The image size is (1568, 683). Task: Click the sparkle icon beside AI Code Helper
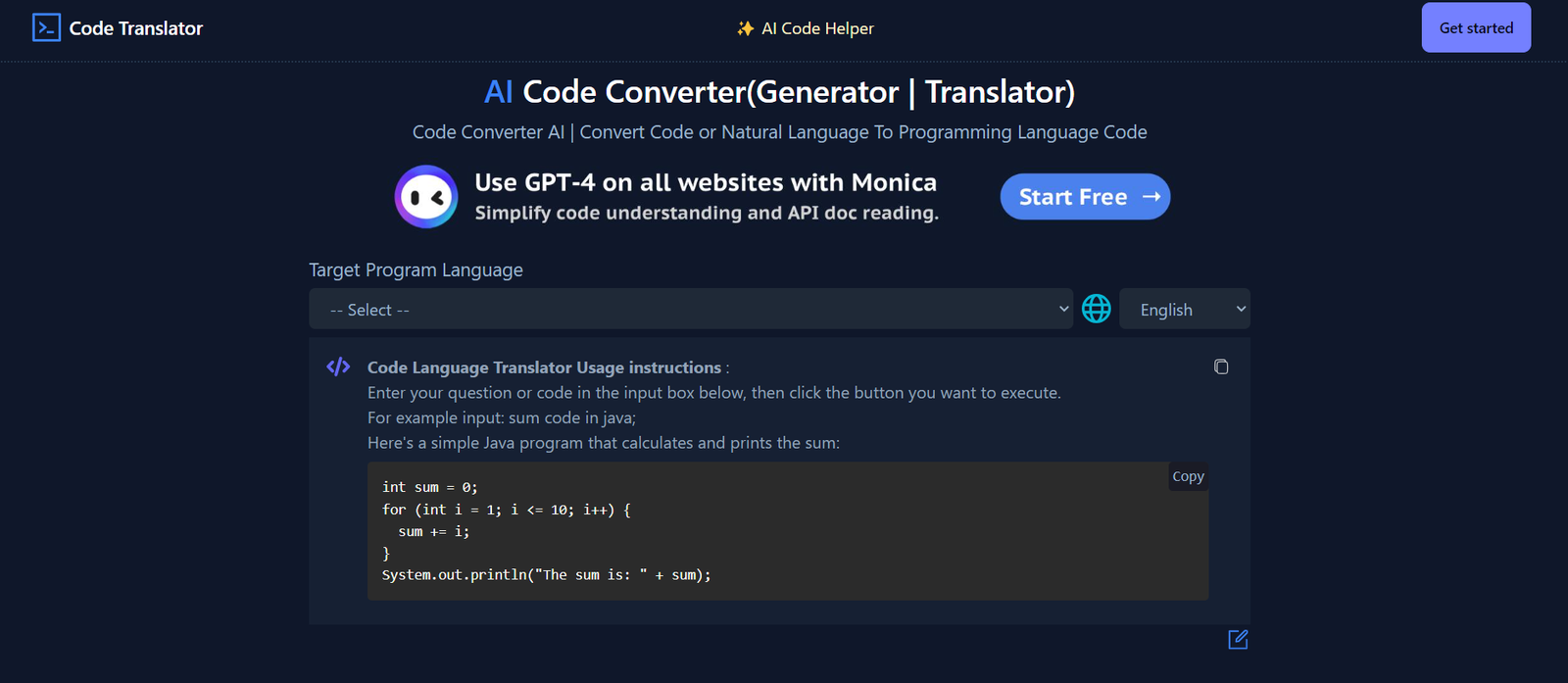click(x=745, y=28)
